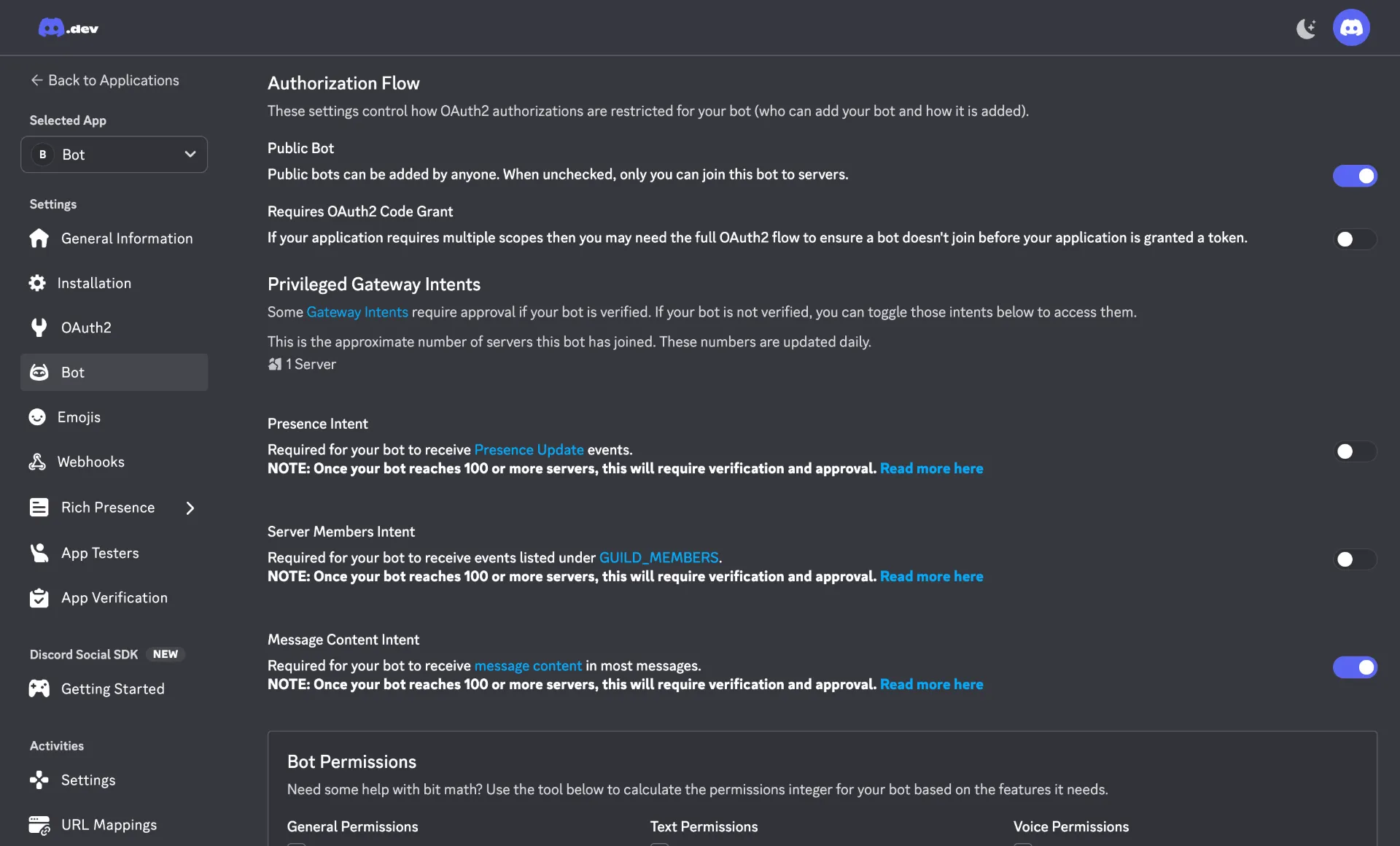1400x846 pixels.
Task: Open App Verification via the shield icon
Action: pos(39,597)
